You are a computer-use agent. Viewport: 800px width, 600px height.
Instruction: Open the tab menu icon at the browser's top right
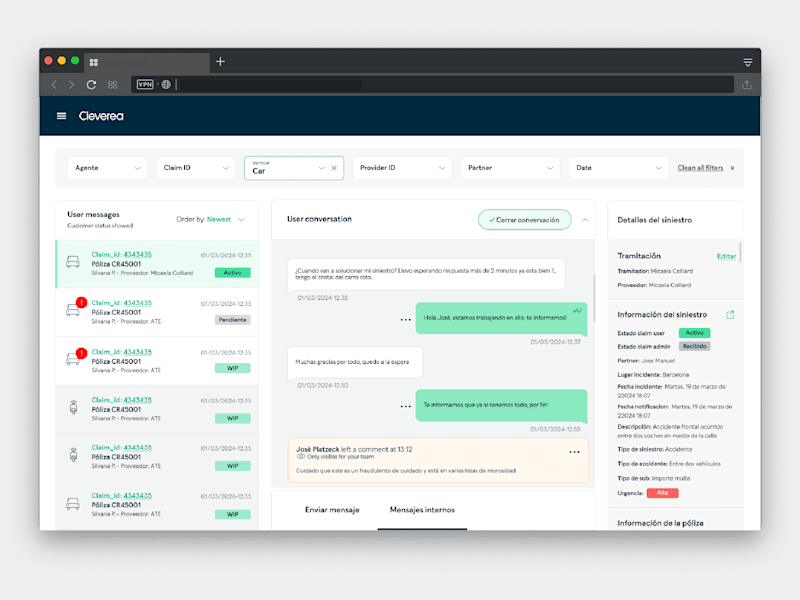tap(748, 62)
